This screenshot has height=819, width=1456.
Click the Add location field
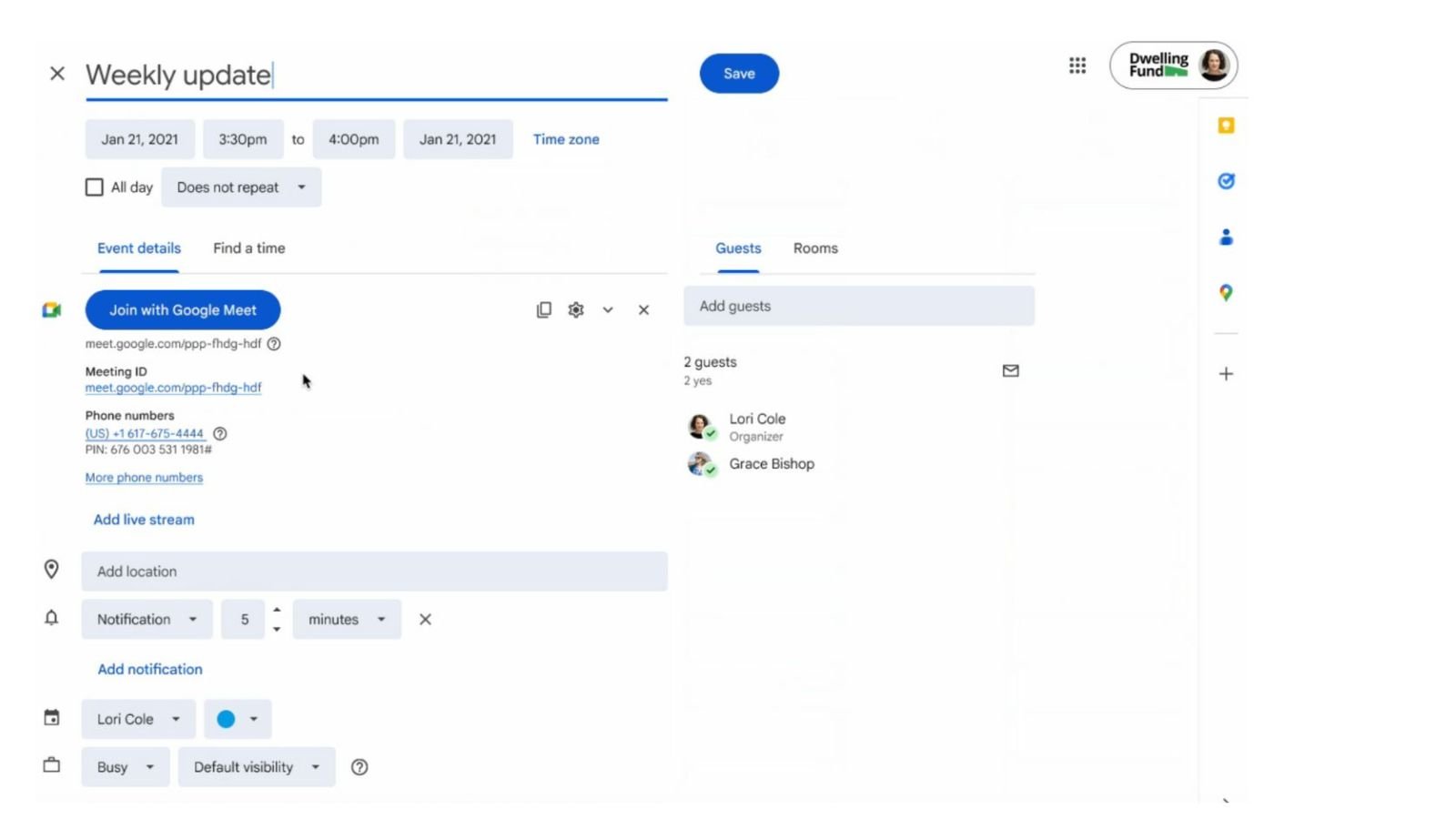click(375, 571)
